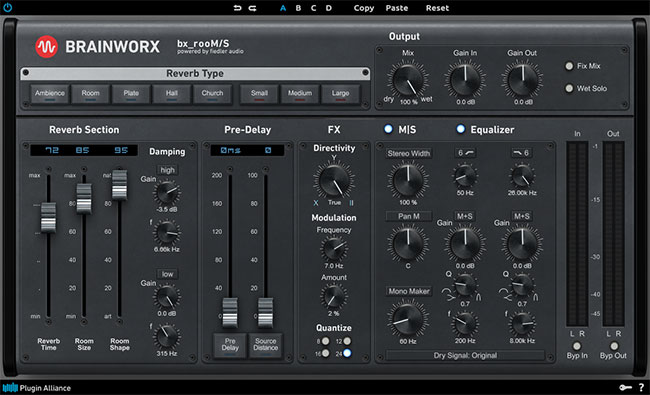This screenshot has width=650, height=395.
Task: Click the Reverb Time fader handle
Action: point(49,217)
